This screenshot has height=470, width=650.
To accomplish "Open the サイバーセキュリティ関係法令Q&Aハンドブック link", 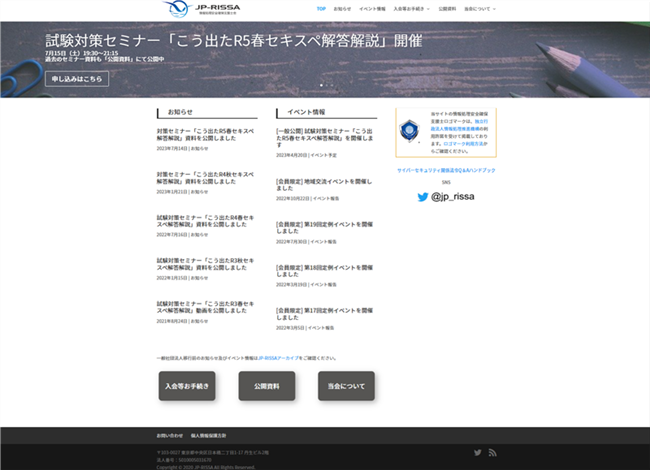I will point(446,171).
